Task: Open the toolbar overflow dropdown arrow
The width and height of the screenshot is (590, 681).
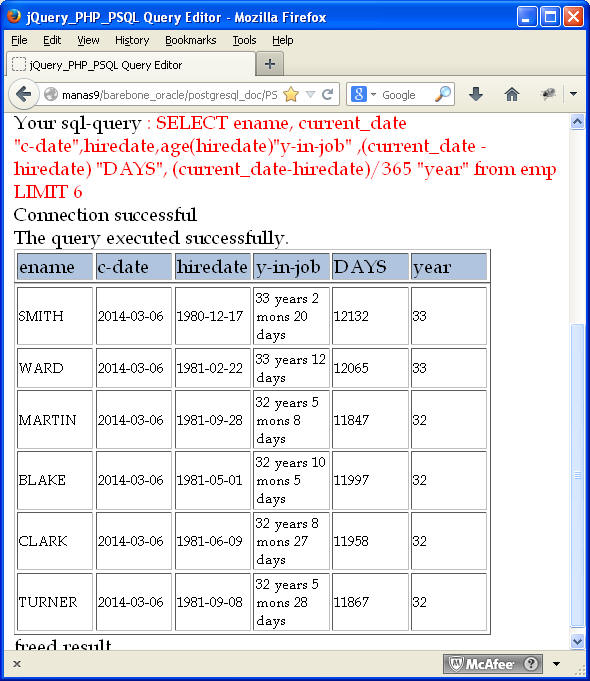Action: coord(573,94)
